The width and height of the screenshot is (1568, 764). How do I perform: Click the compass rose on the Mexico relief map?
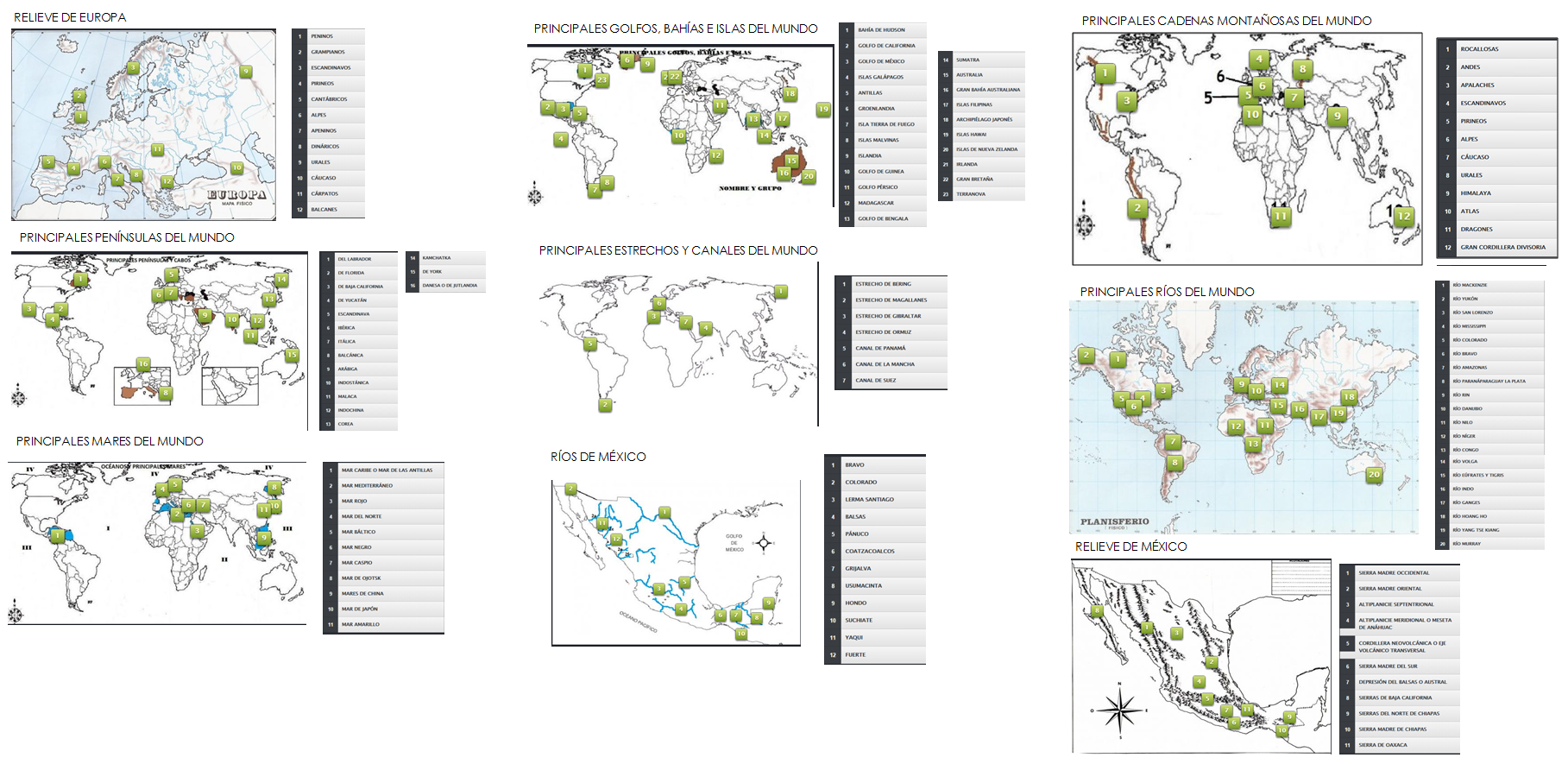(1120, 710)
